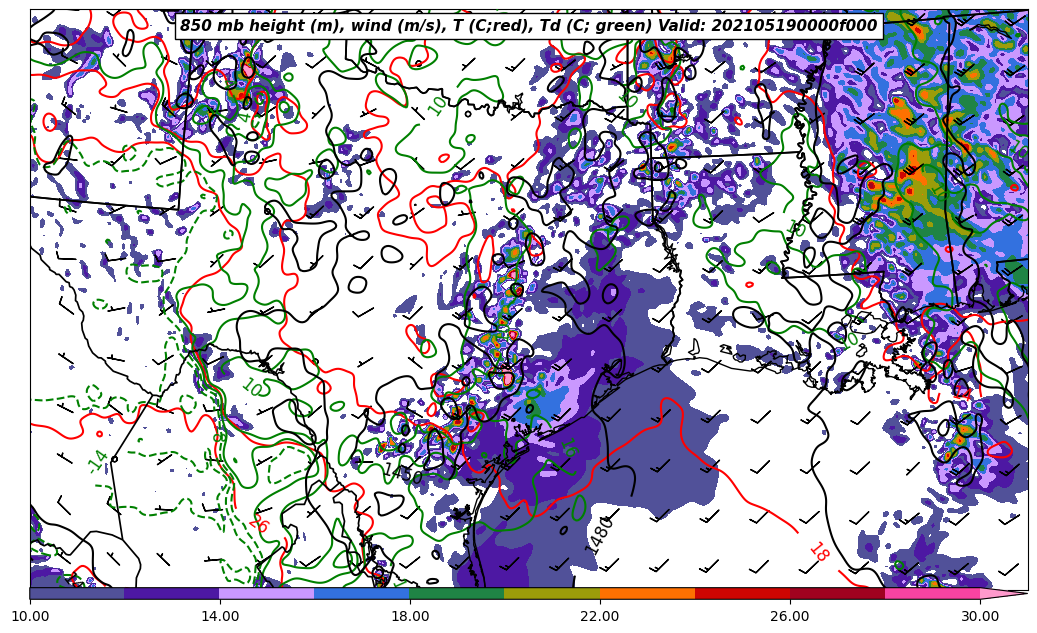Select the green 18–20 colorbar segment
1037x633 pixels.
click(x=457, y=593)
